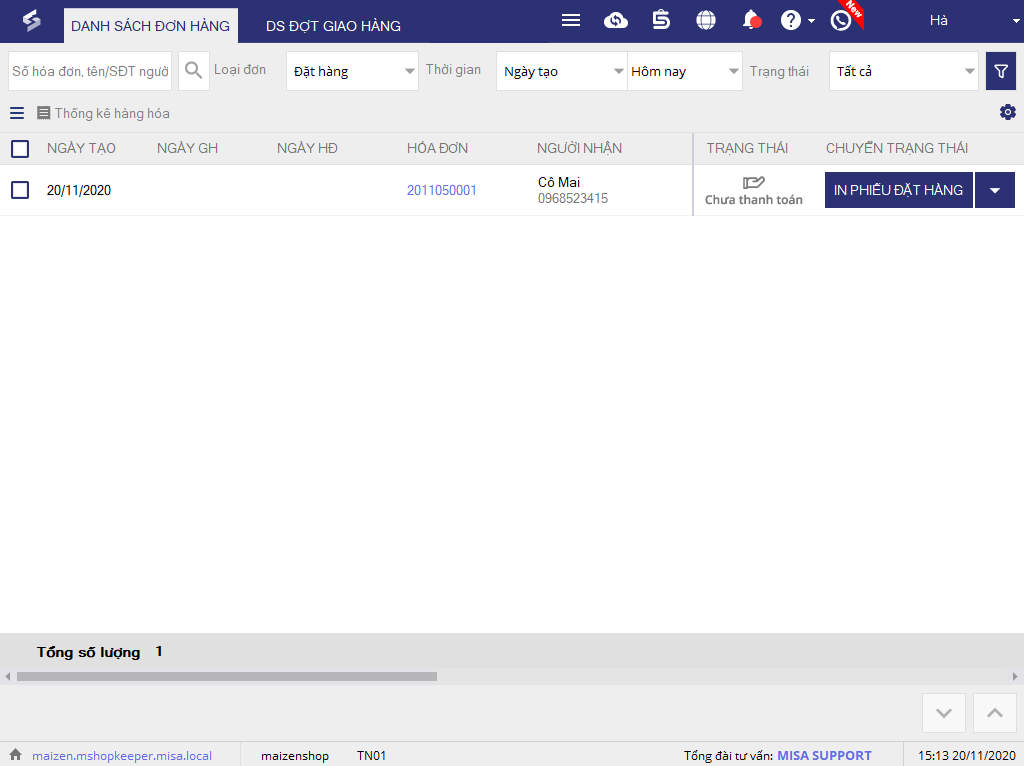Click the Ngày HĐ column header
The height and width of the screenshot is (766, 1024).
(307, 148)
